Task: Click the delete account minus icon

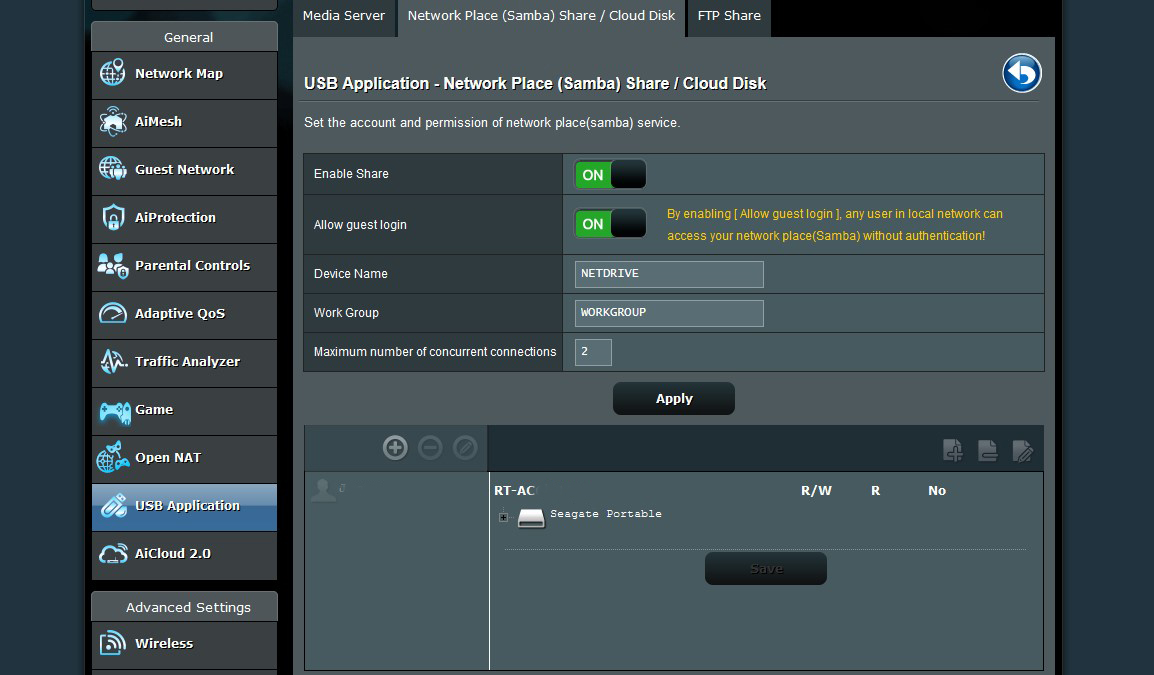Action: pos(429,448)
